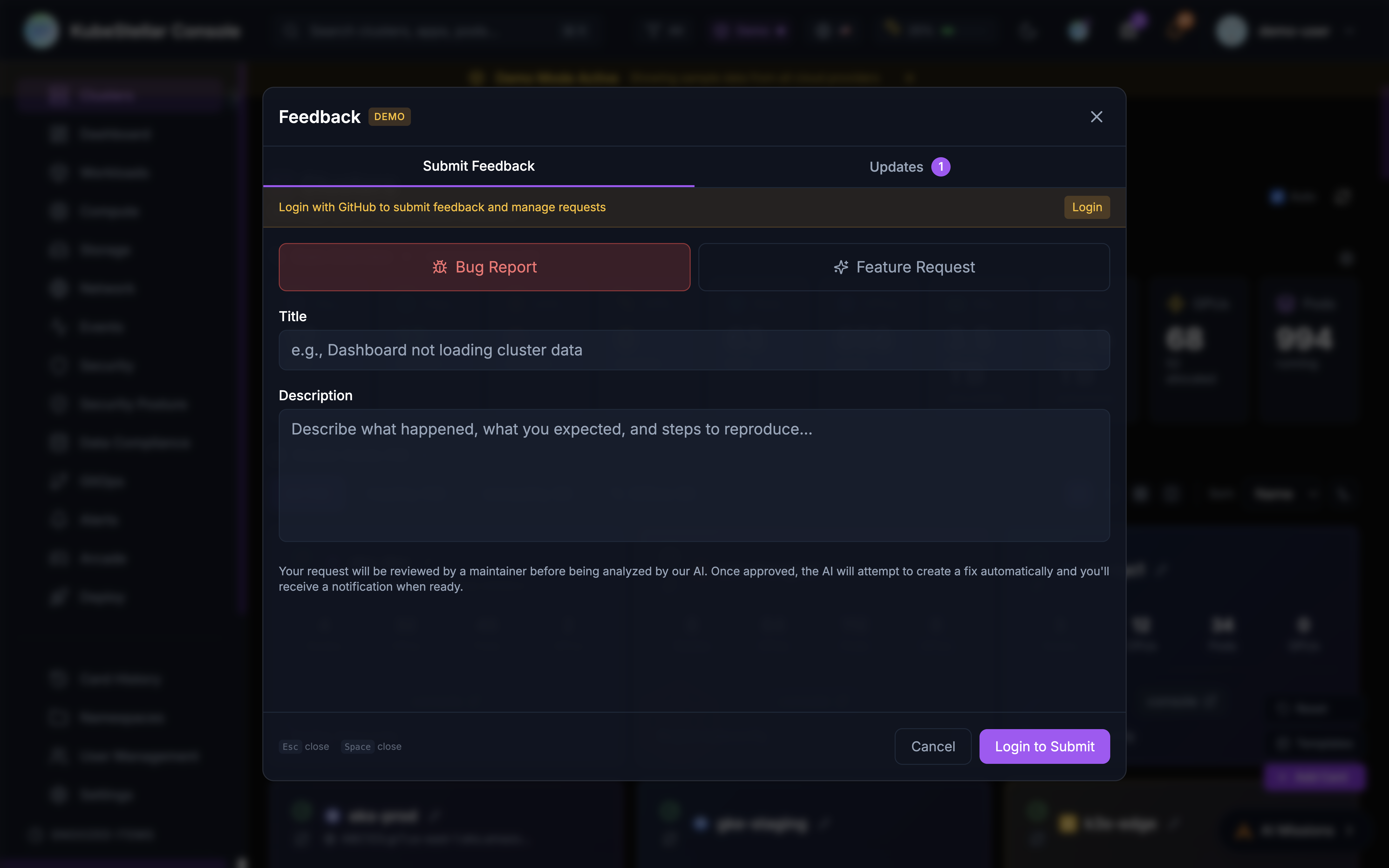Click the X to dismiss the Feedback dialog
Image resolution: width=1389 pixels, height=868 pixels.
(1096, 116)
